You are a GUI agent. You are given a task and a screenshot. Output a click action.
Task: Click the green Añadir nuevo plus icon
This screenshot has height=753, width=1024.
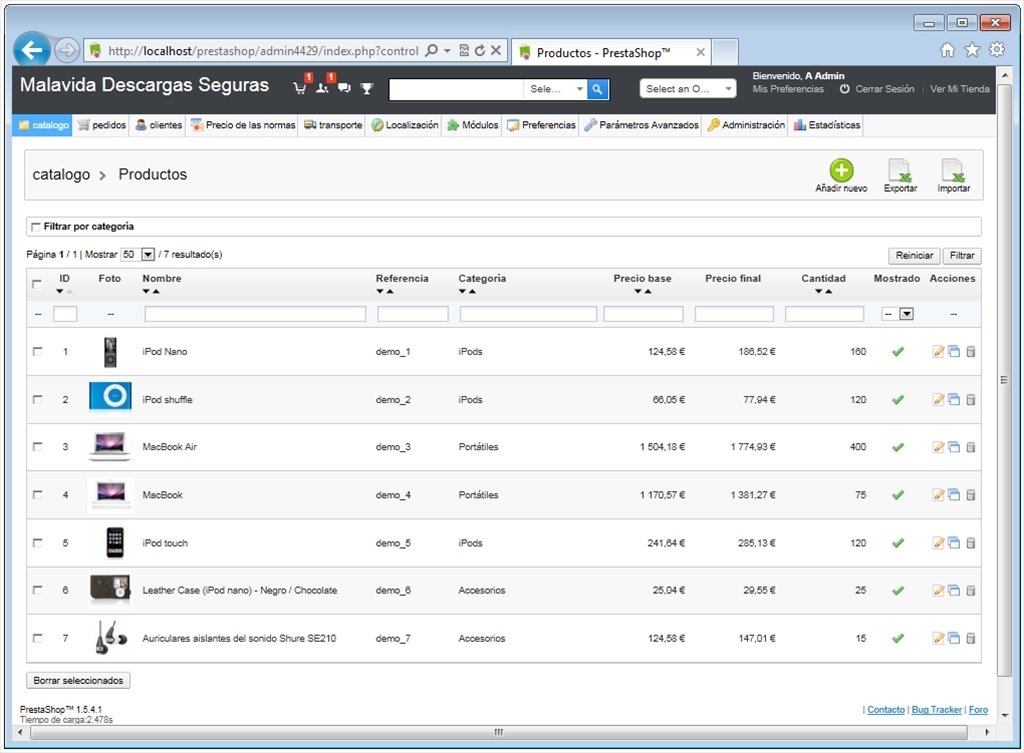[841, 170]
